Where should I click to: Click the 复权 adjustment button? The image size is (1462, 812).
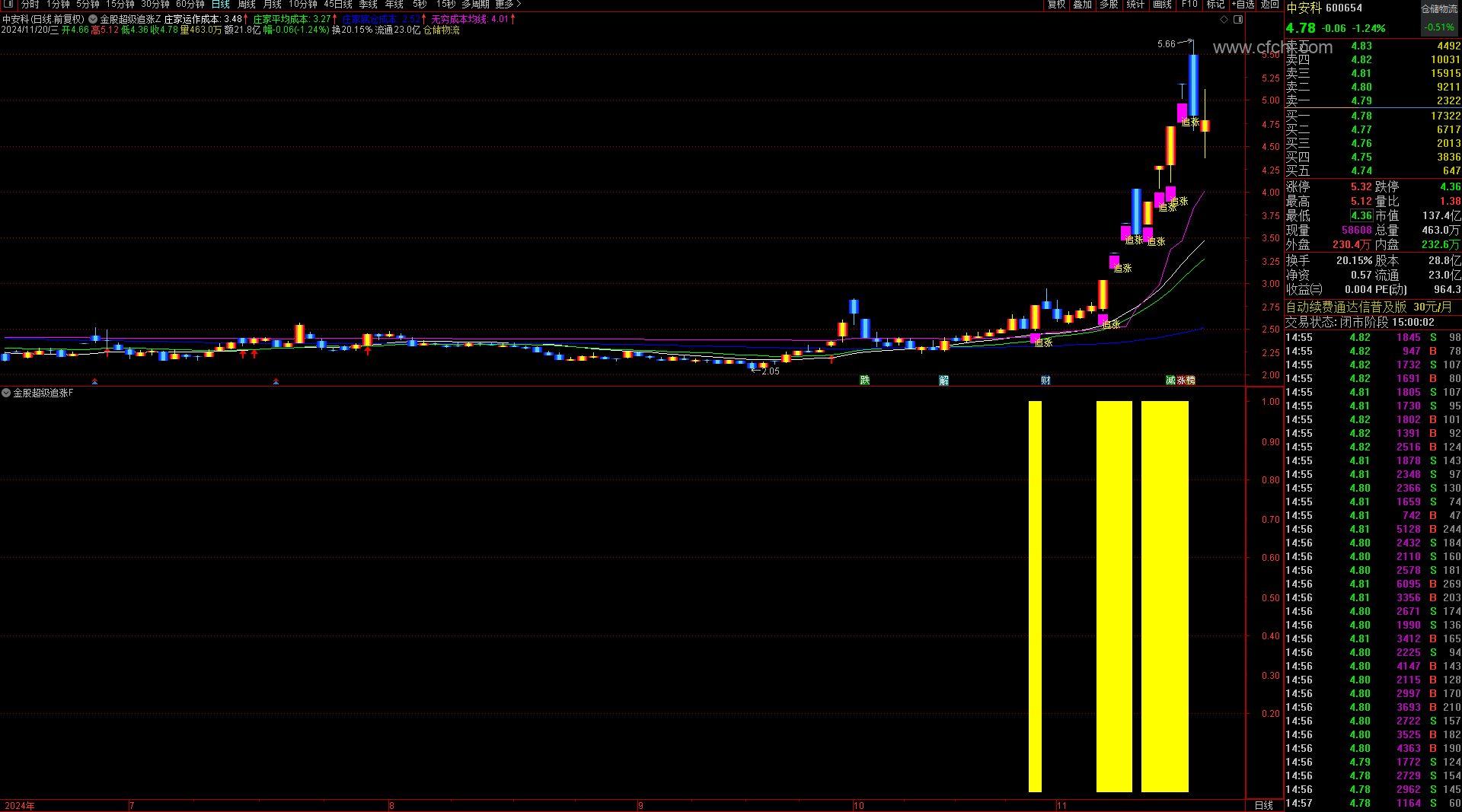tap(1057, 5)
